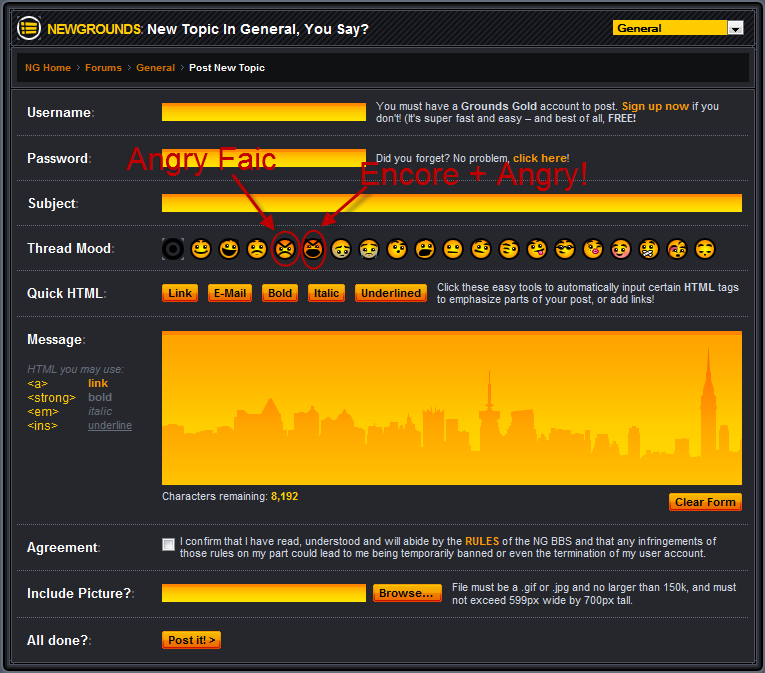This screenshot has height=673, width=765.
Task: Apply Italic quick HTML tag
Action: (x=326, y=293)
